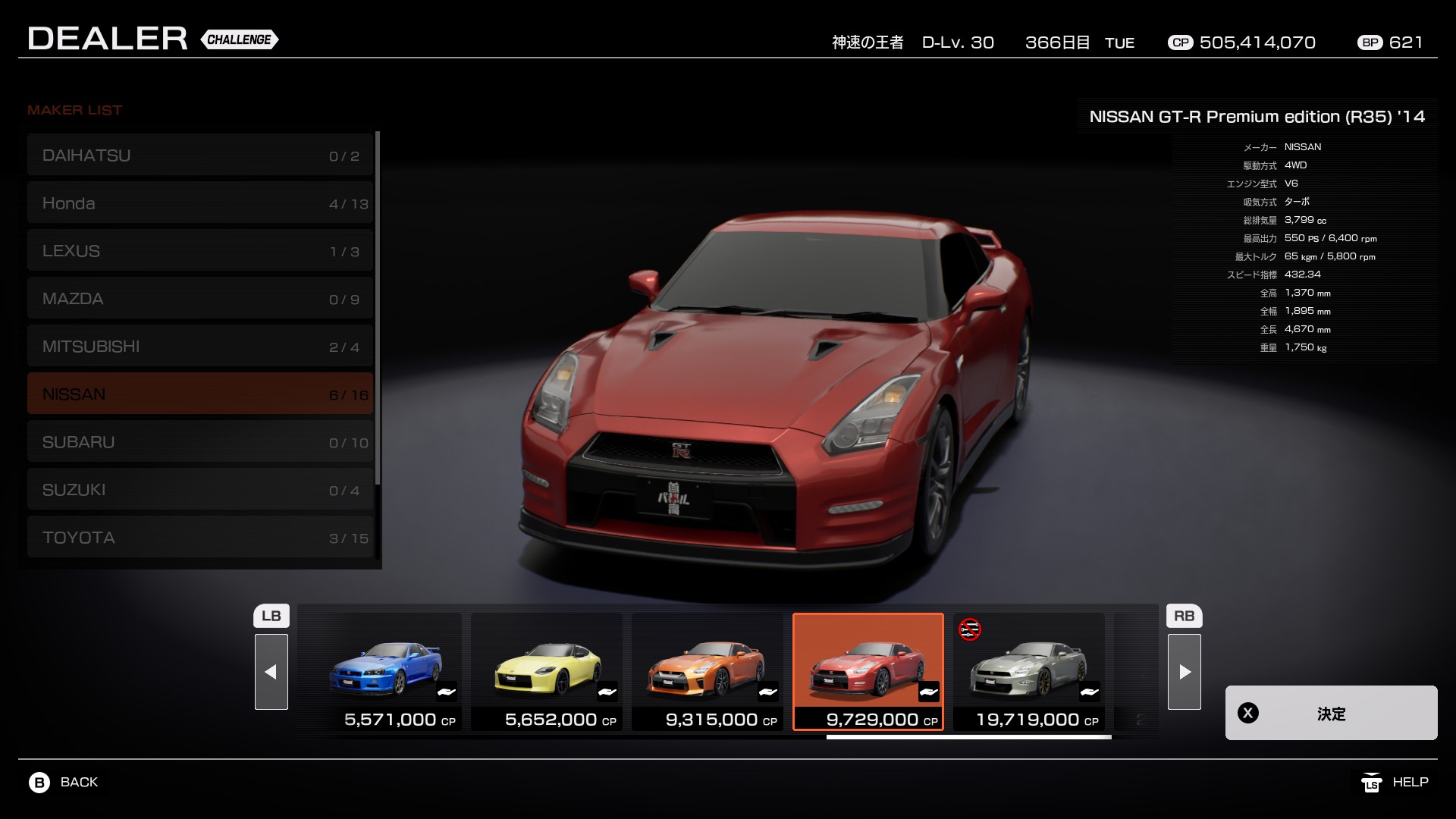Click the LS help icon
This screenshot has width=1456, height=819.
1371,783
